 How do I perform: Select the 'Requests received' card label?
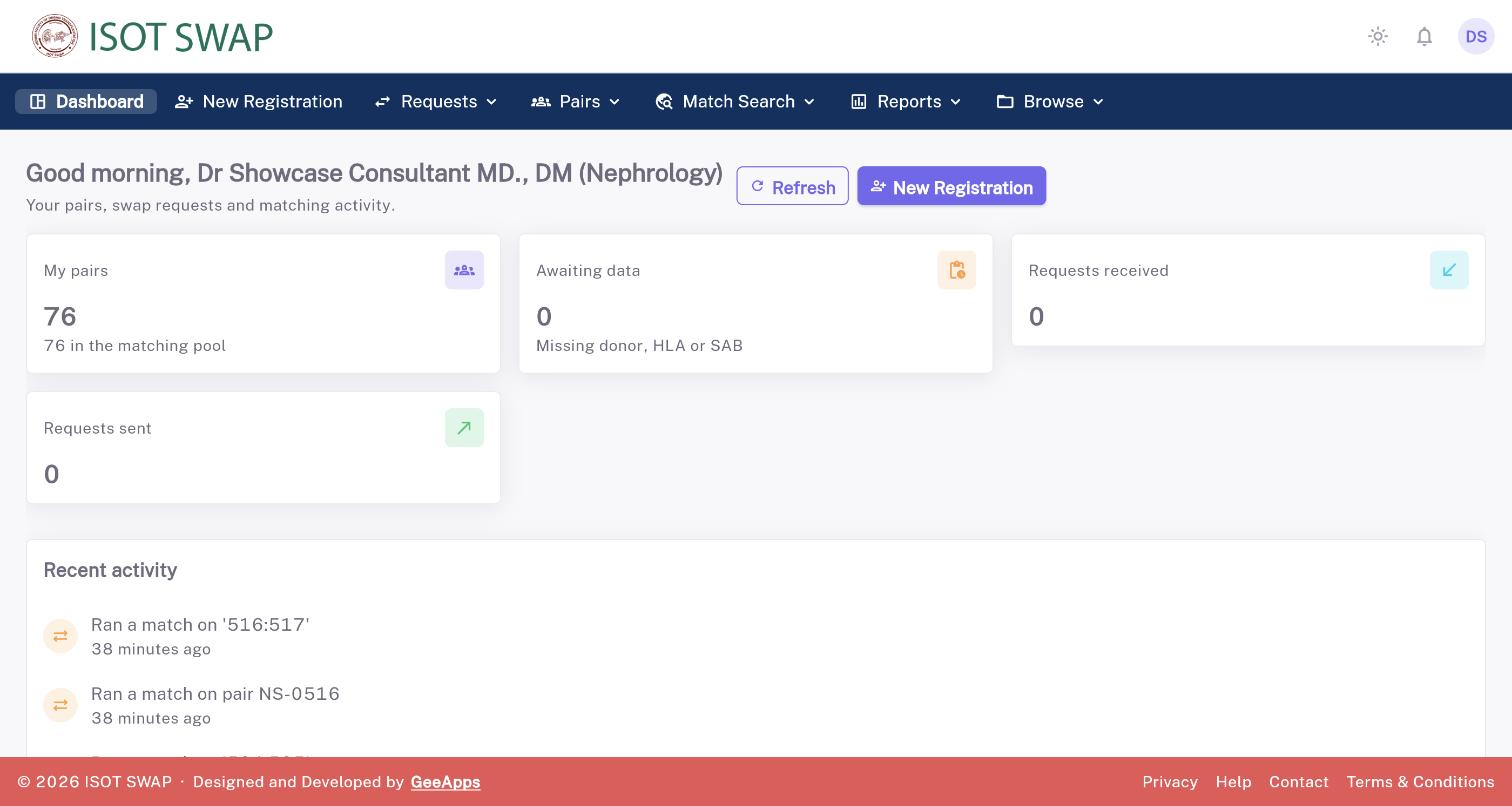(x=1099, y=271)
